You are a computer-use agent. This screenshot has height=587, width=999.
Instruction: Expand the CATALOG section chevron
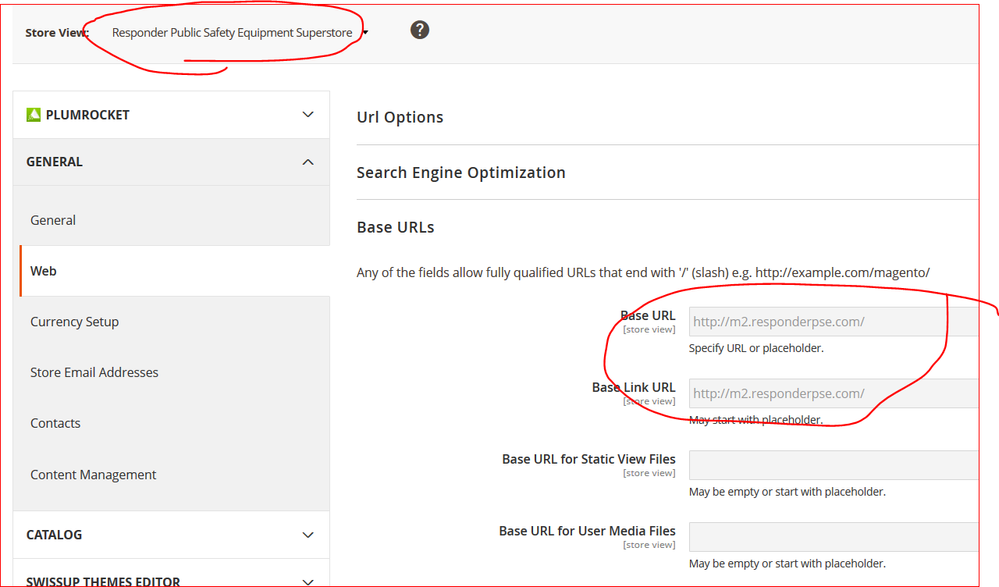coord(308,535)
